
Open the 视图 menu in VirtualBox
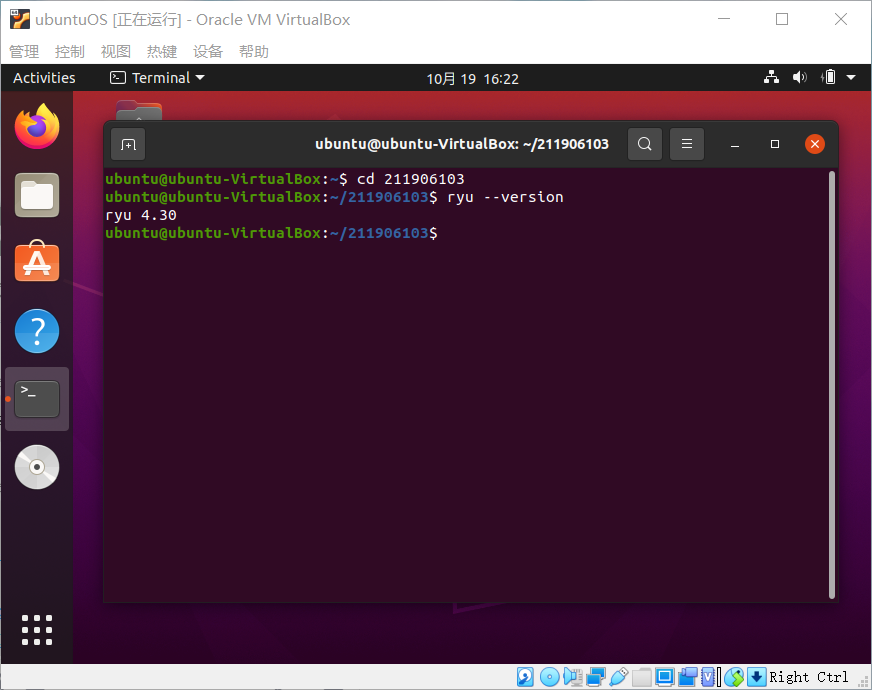click(116, 52)
